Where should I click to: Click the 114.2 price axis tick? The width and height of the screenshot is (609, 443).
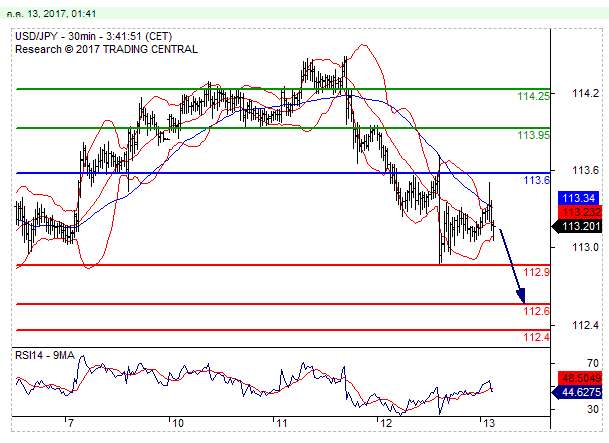[x=586, y=93]
